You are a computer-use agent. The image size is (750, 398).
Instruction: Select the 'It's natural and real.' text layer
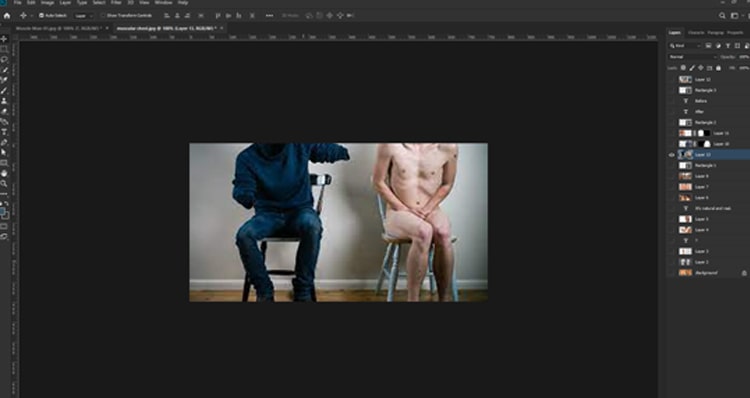(x=712, y=209)
